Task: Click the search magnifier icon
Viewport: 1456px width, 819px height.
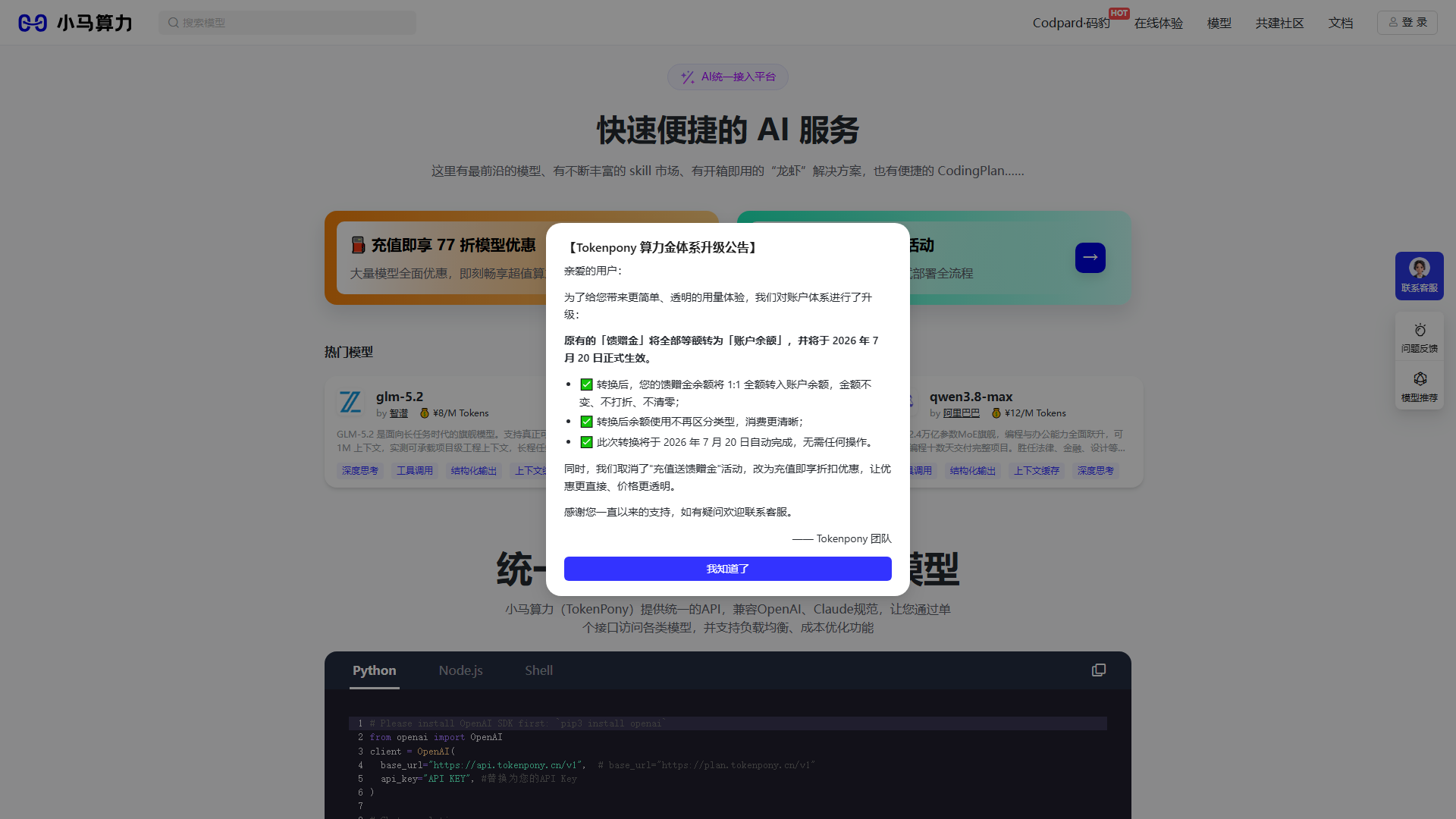Action: 173,23
